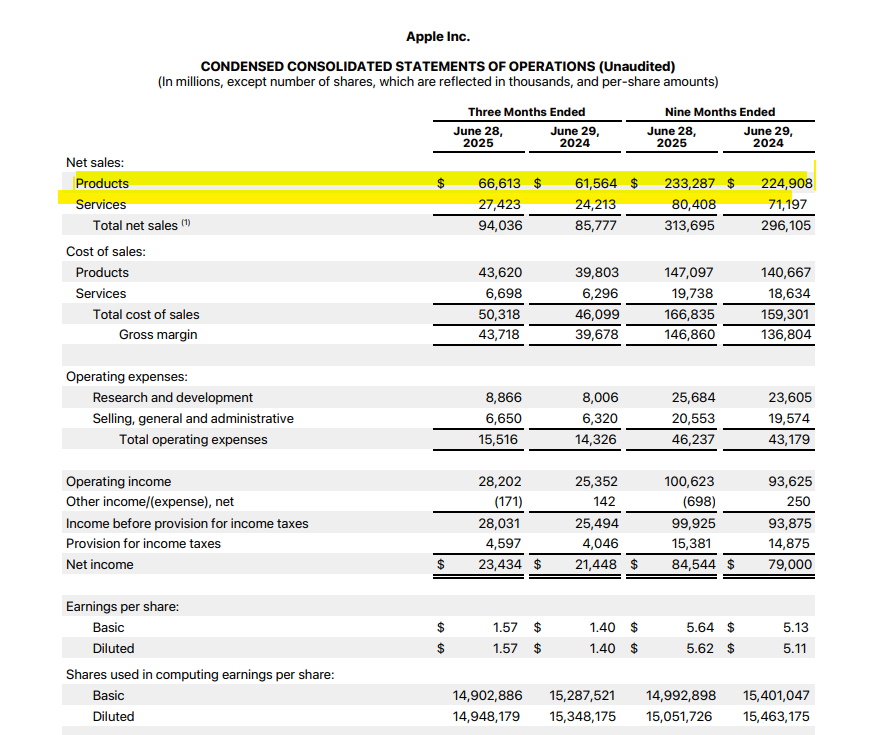Select the Total net sales value 313,695
The width and height of the screenshot is (879, 735).
click(x=690, y=225)
